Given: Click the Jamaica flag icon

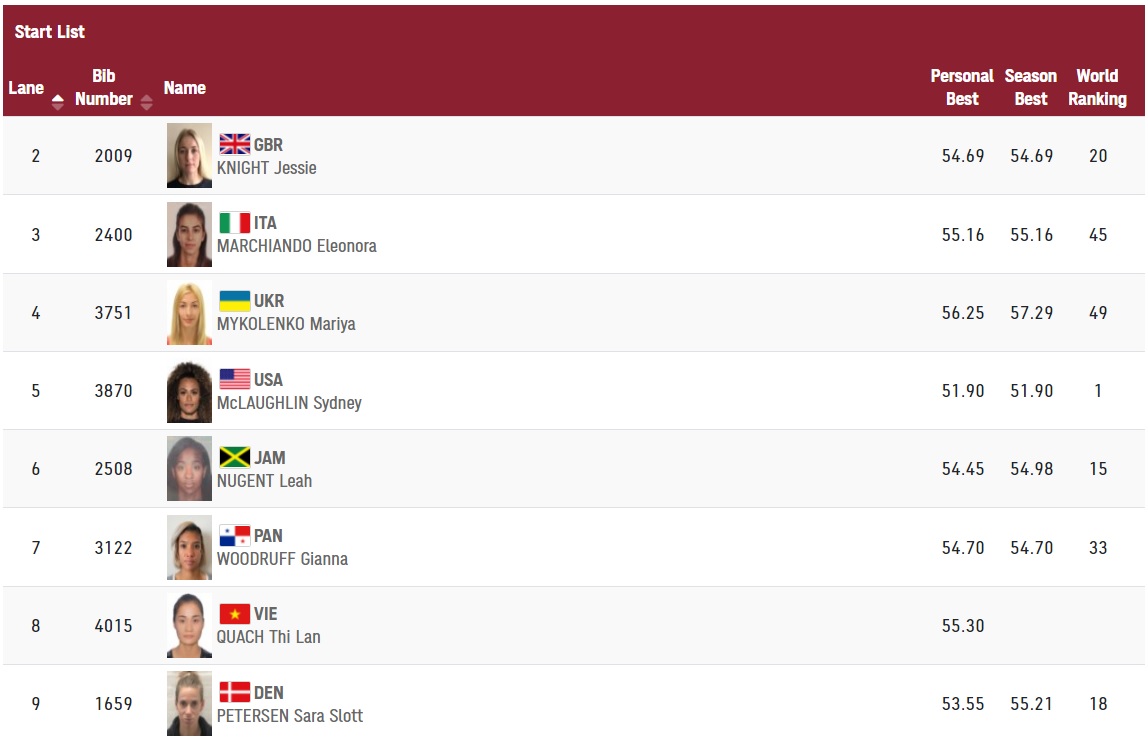Looking at the screenshot, I should point(235,458).
